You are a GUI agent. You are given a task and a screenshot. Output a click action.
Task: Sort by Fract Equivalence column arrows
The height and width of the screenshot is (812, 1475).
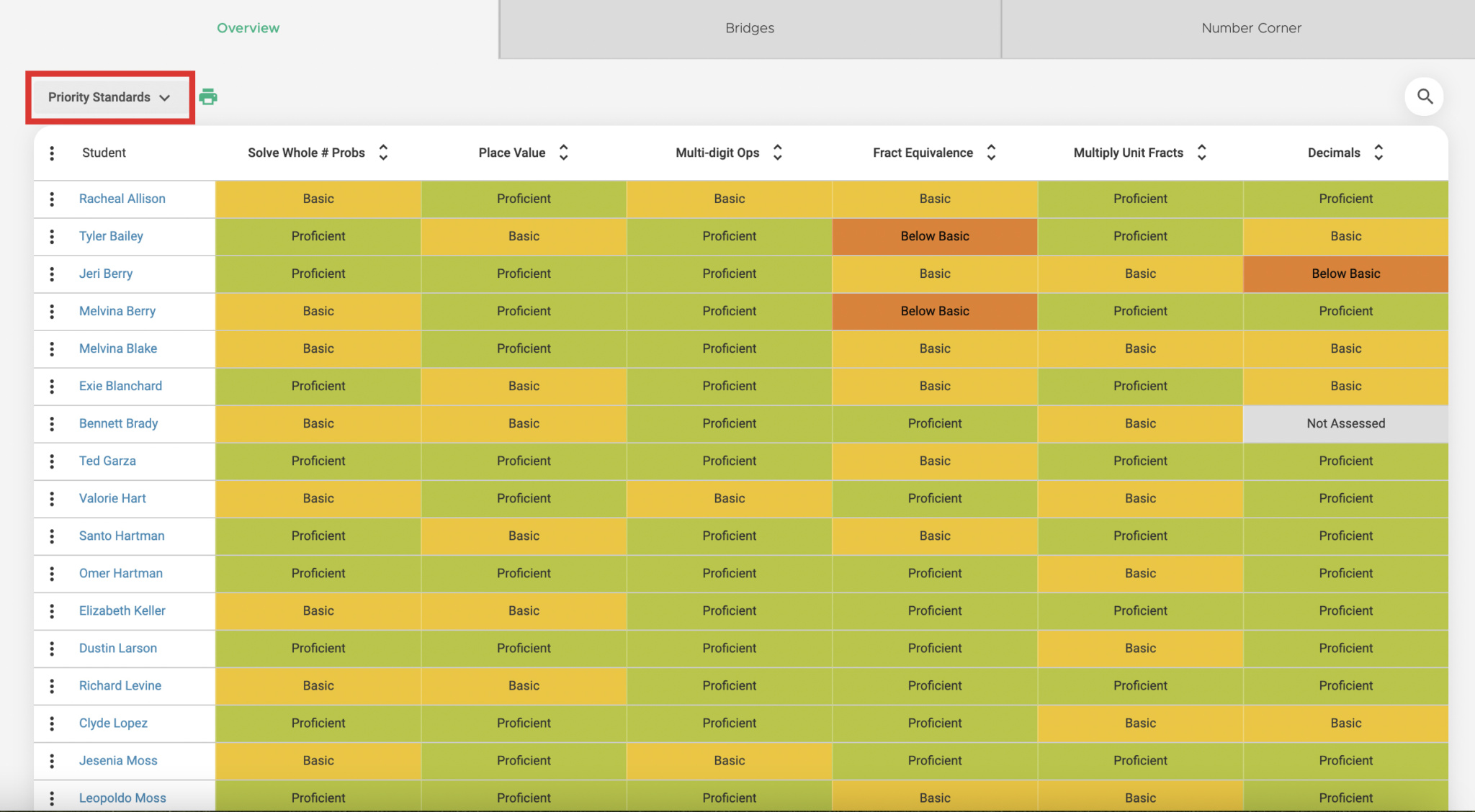coord(991,153)
